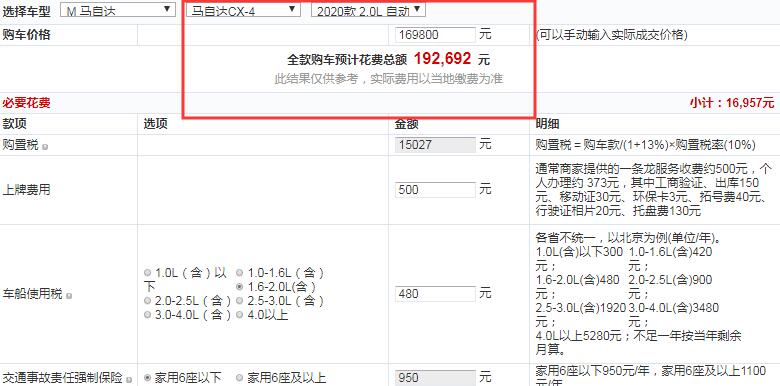The height and width of the screenshot is (386, 780).
Task: Click the 购车价格 row label
Action: click(26, 35)
